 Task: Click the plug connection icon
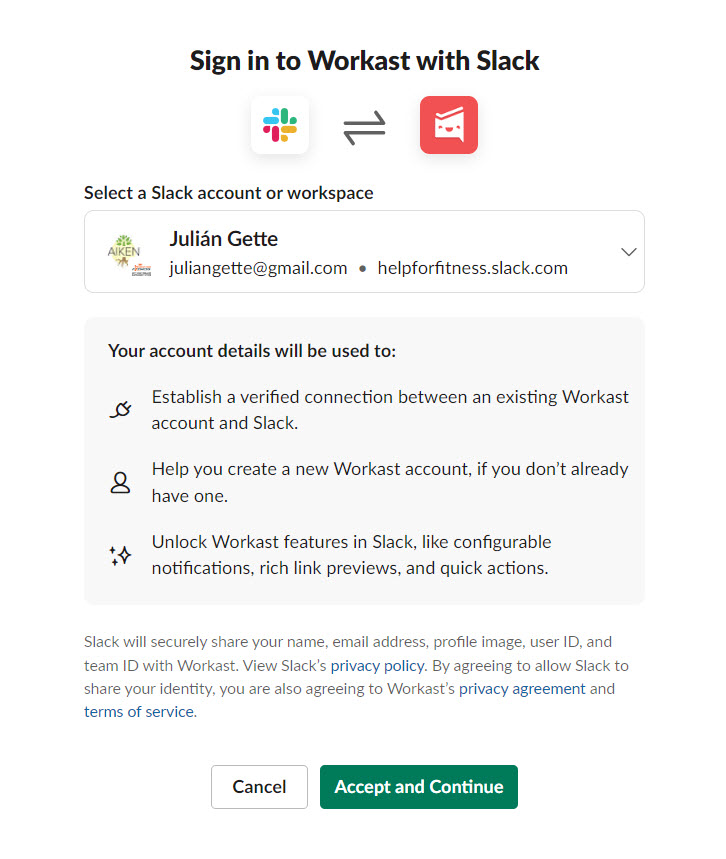click(120, 408)
